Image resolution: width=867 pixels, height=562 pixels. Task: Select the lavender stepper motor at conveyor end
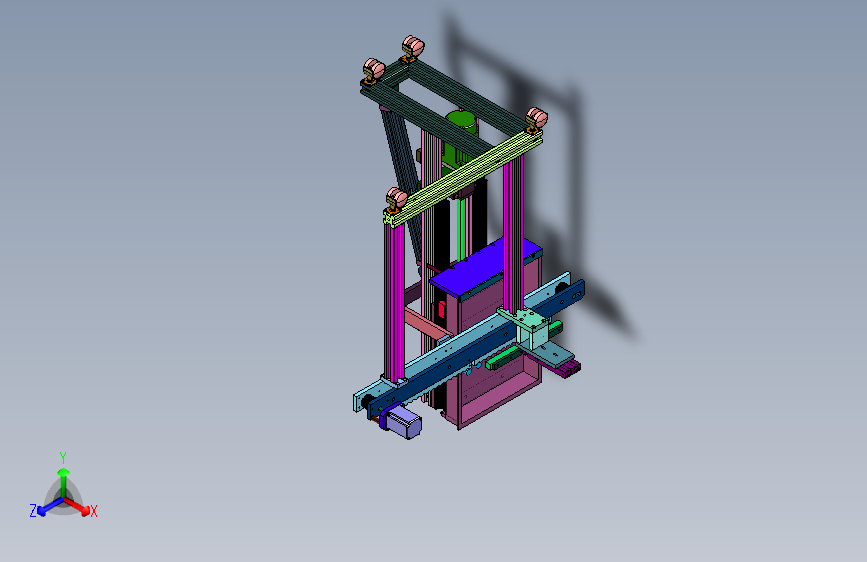click(x=404, y=423)
